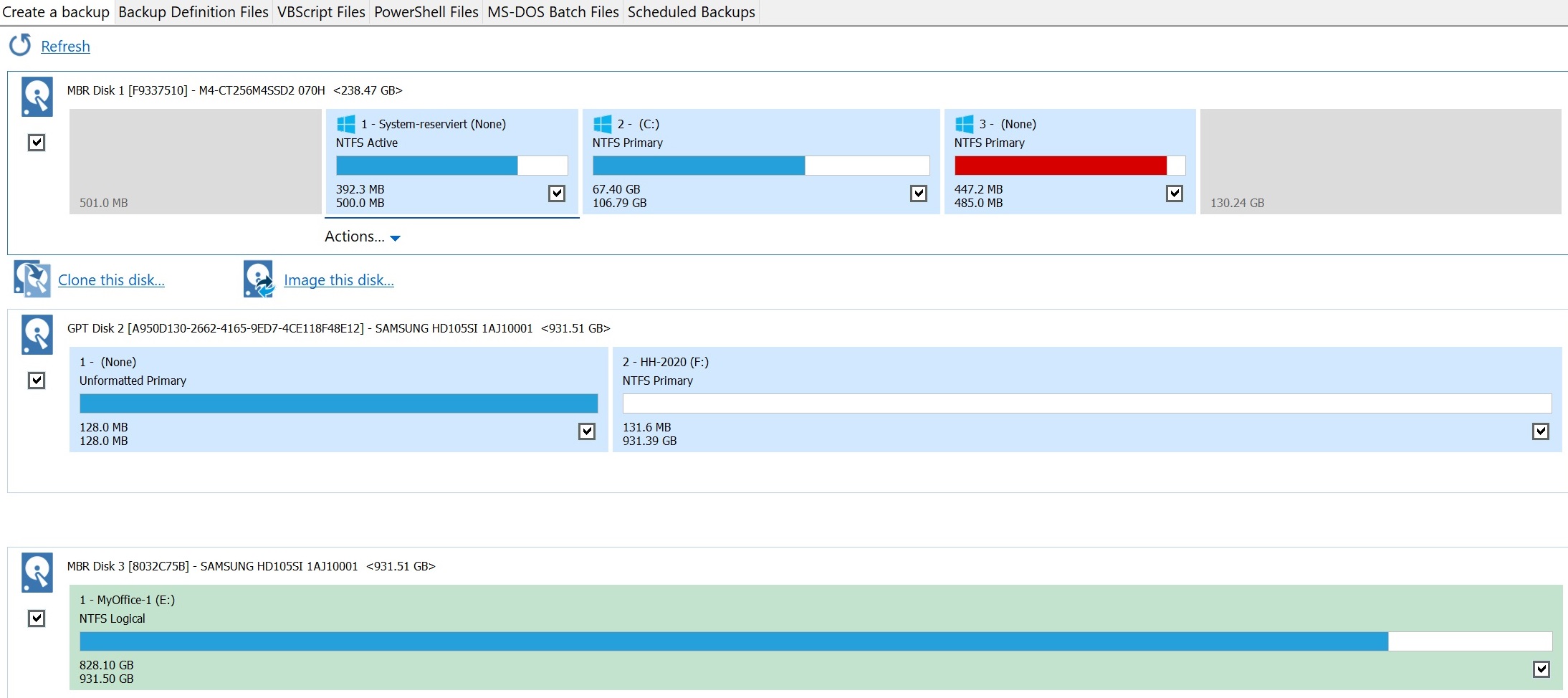Click Windows logo on System-reserviert partition

point(346,124)
